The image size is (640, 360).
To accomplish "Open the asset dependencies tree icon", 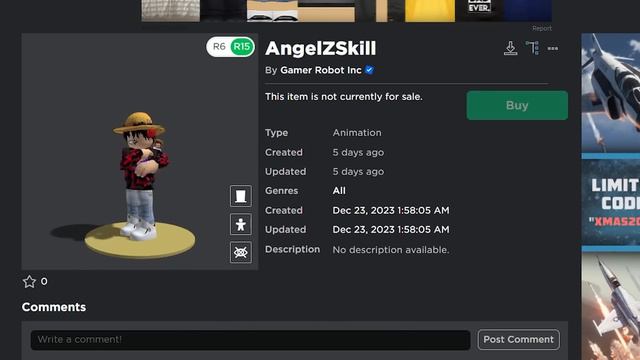I will (532, 48).
